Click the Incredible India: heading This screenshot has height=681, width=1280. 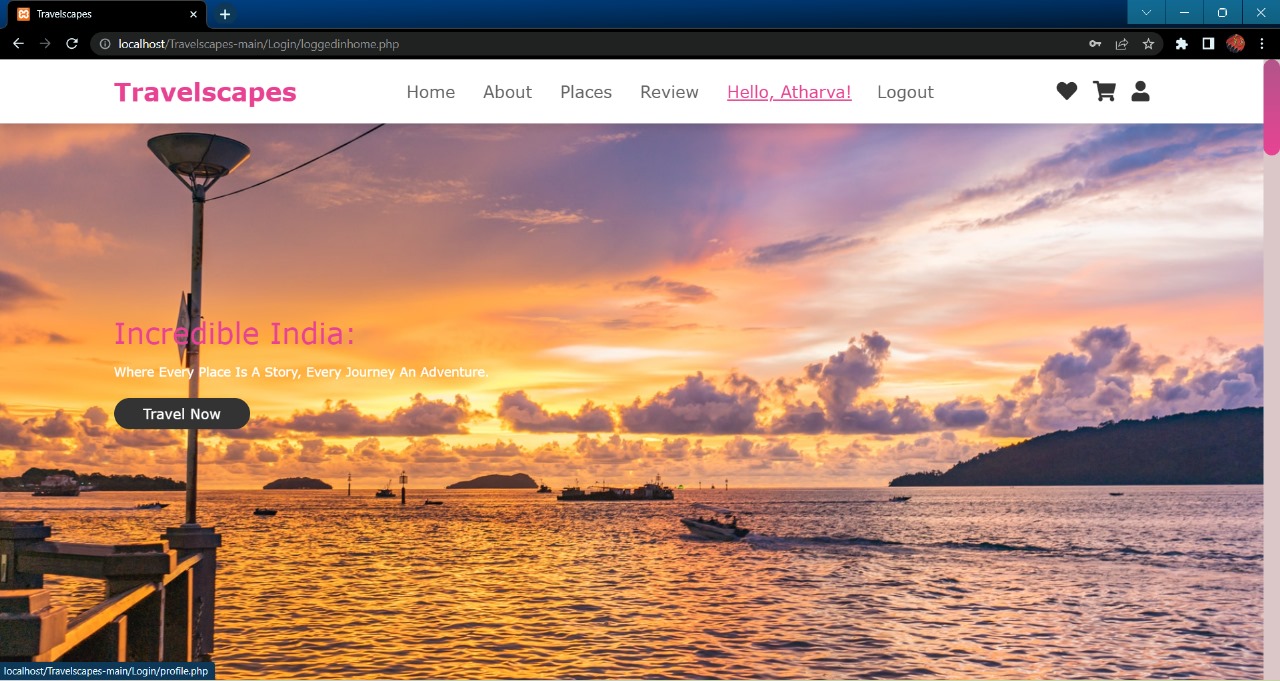[x=234, y=333]
